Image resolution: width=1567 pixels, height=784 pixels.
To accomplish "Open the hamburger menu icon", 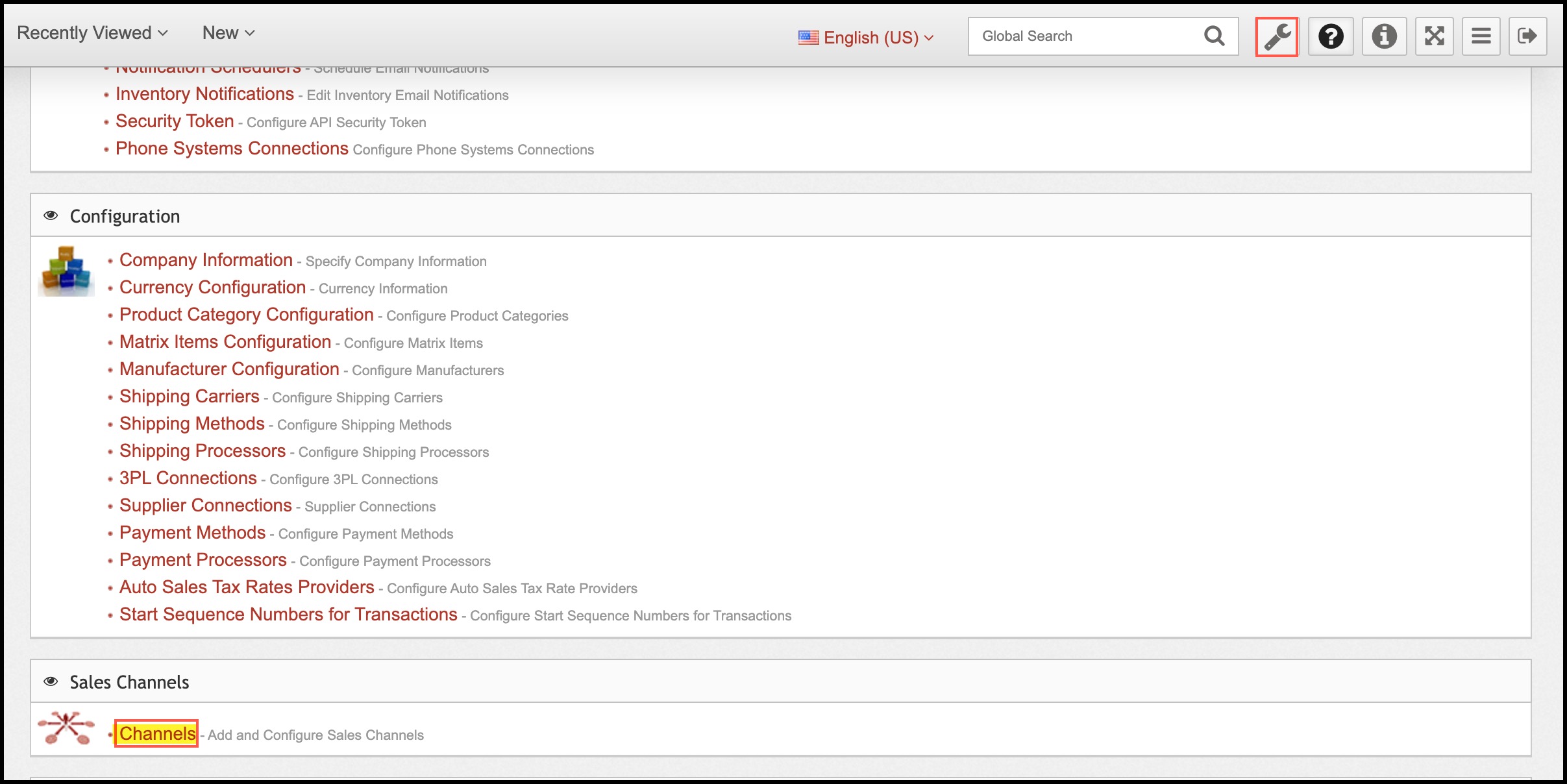I will pyautogui.click(x=1481, y=36).
